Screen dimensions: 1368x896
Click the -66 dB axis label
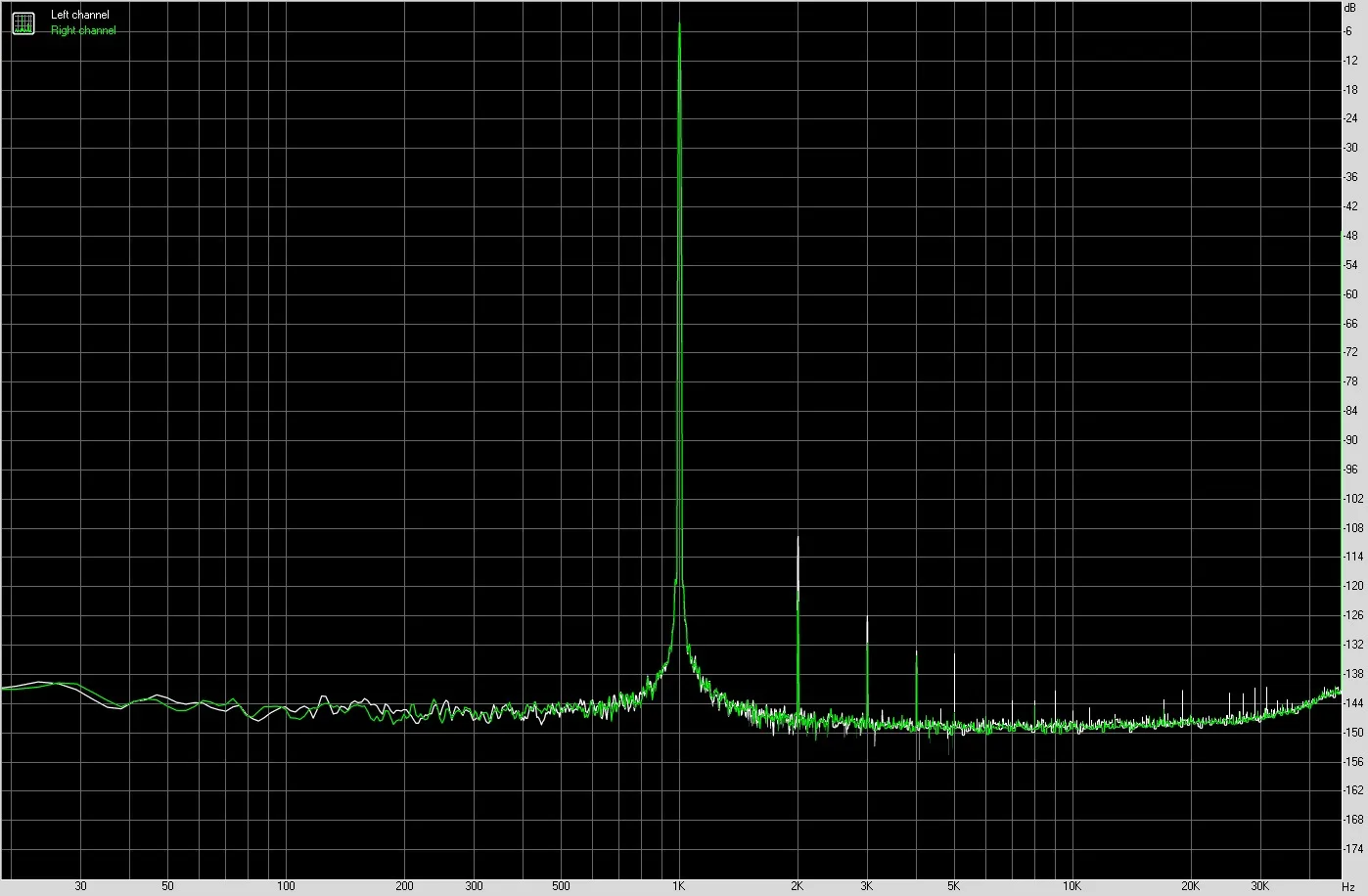pyautogui.click(x=1350, y=324)
